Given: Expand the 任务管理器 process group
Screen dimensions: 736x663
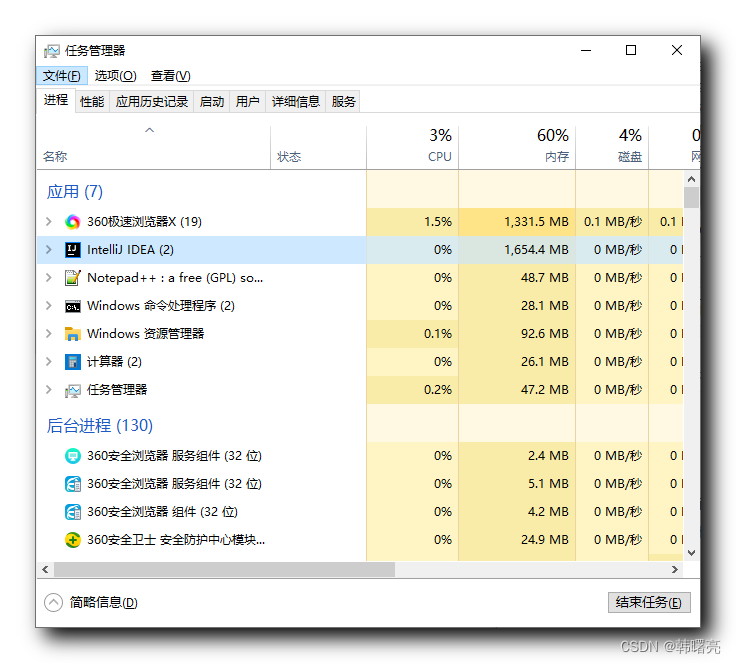Looking at the screenshot, I should (48, 390).
